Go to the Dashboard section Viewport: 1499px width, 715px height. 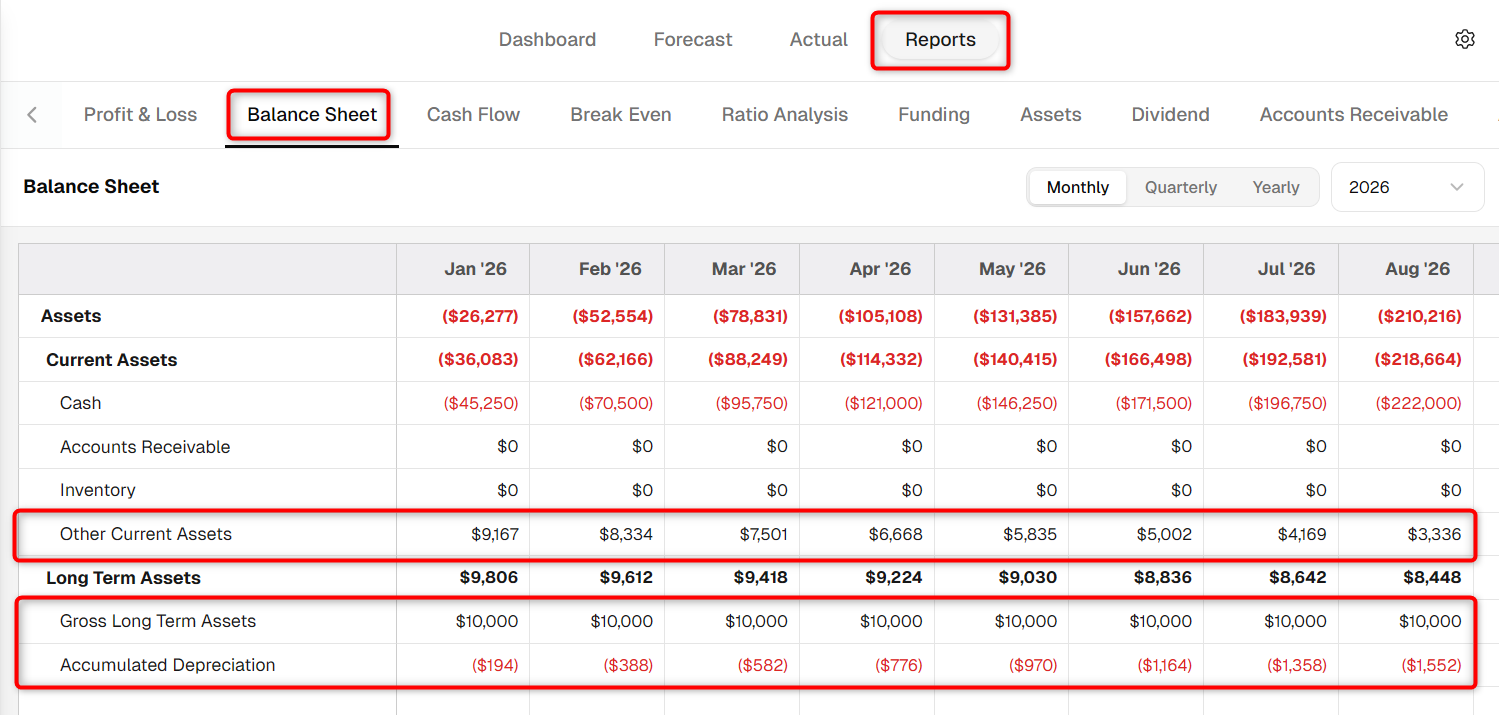(x=547, y=40)
